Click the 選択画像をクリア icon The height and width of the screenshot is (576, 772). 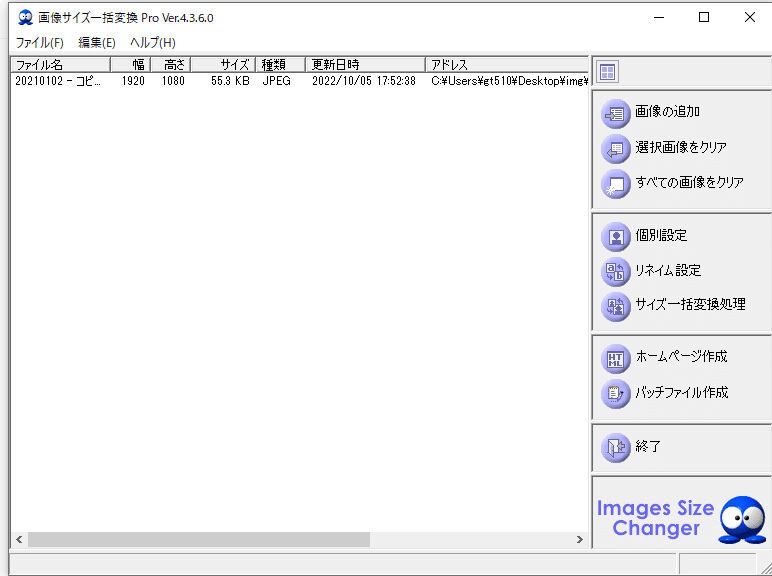[615, 149]
